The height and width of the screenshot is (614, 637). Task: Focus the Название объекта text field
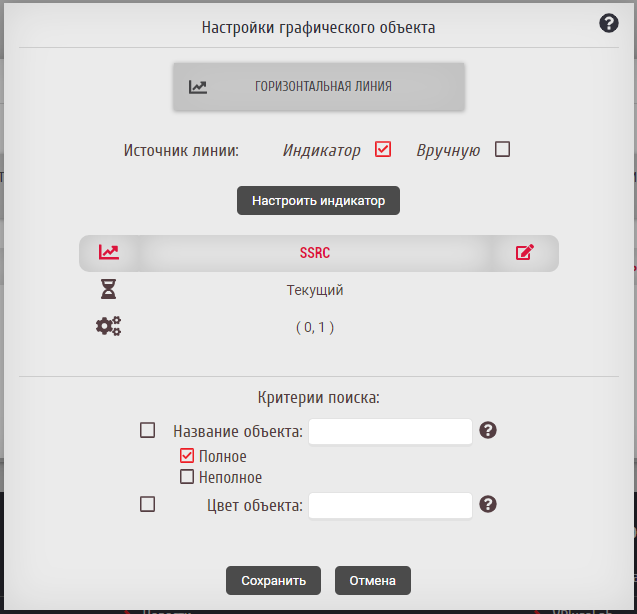point(390,431)
